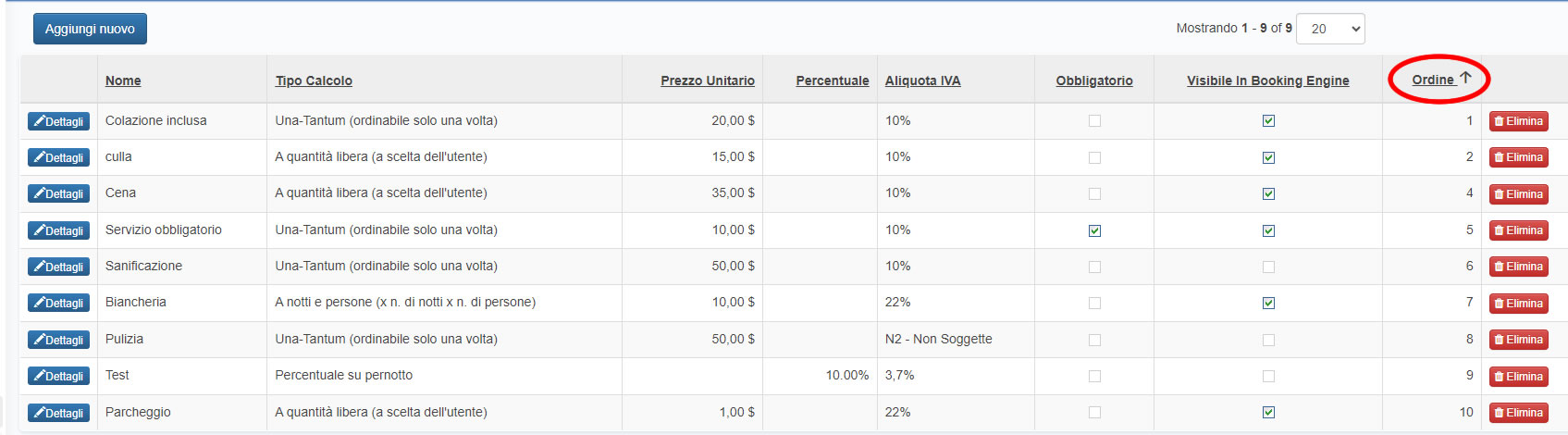1568x435 pixels.
Task: Open the page size dropdown showing 20
Action: (x=1330, y=29)
